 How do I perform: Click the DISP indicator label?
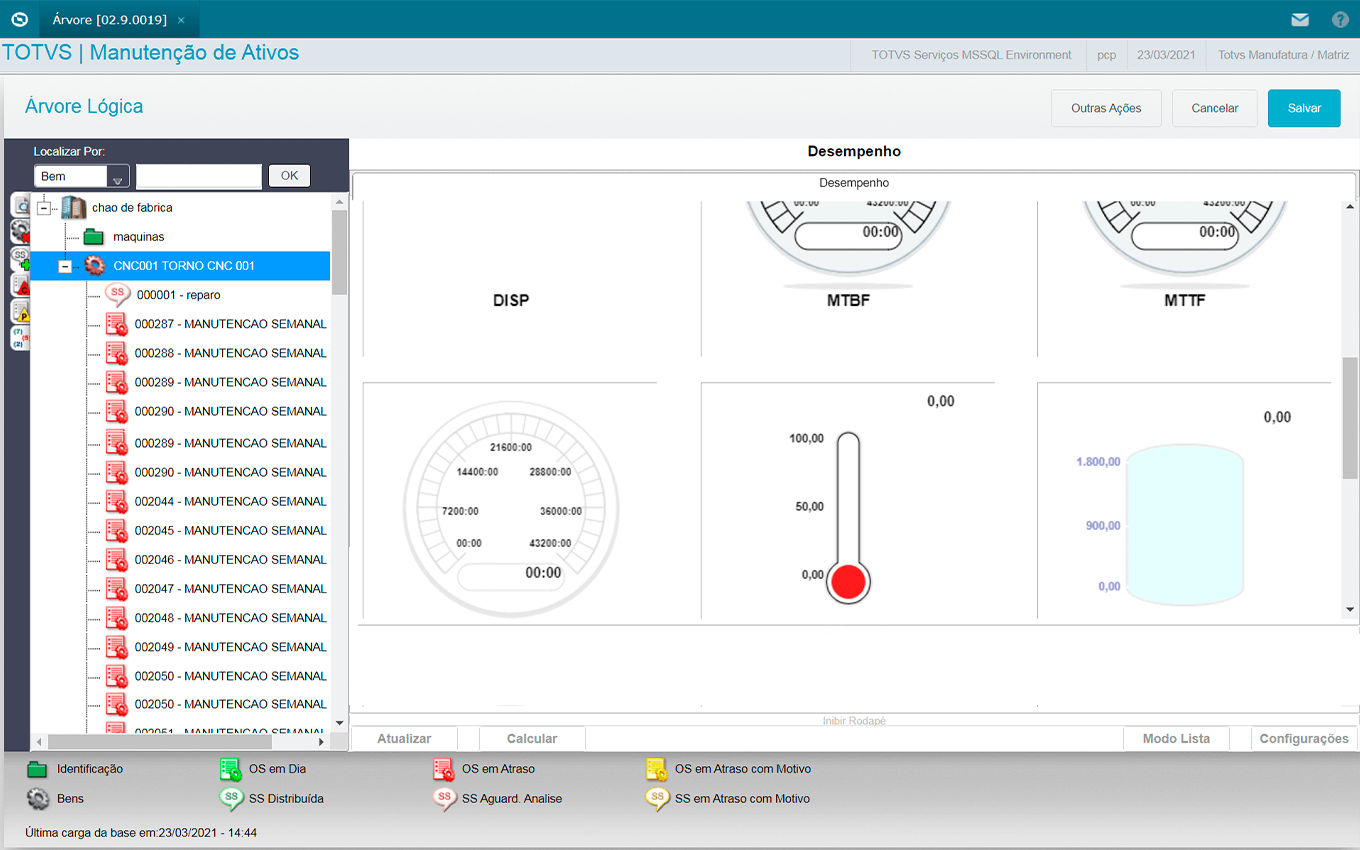[x=511, y=300]
